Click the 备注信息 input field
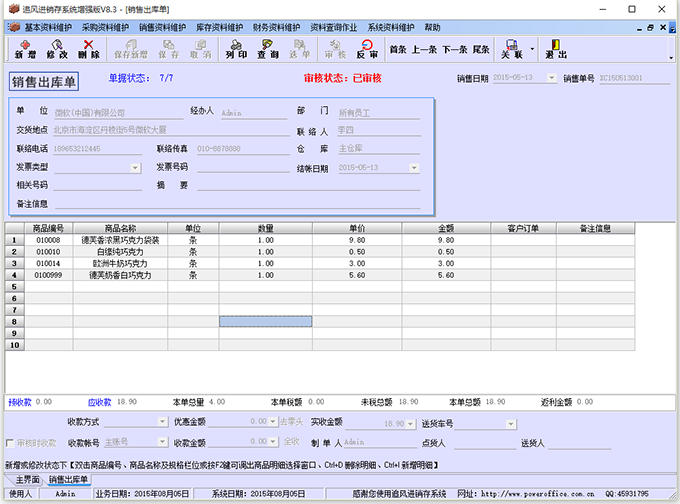This screenshot has height=504, width=680. tap(240, 203)
